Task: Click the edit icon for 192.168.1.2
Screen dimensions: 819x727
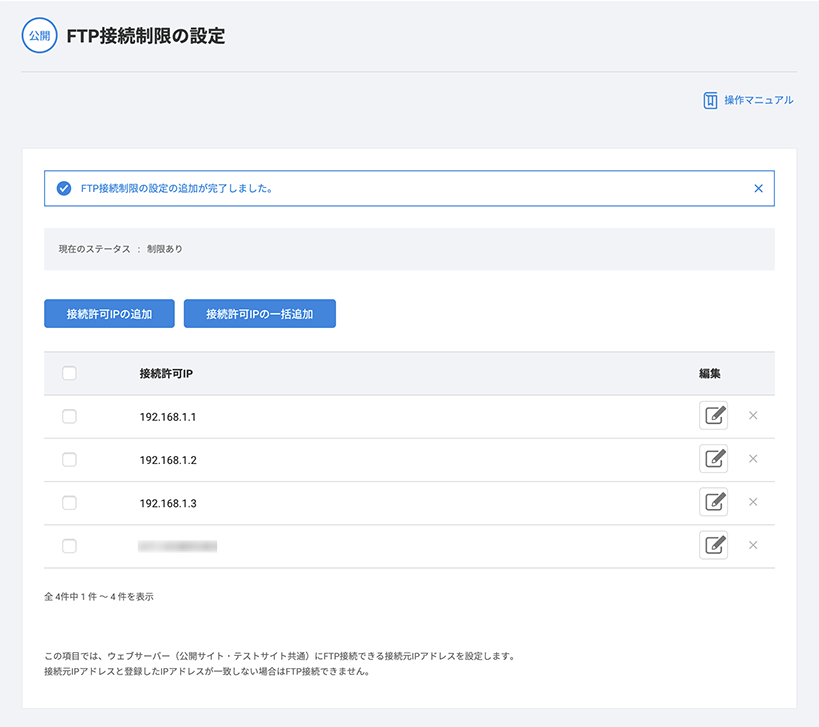Action: click(713, 459)
